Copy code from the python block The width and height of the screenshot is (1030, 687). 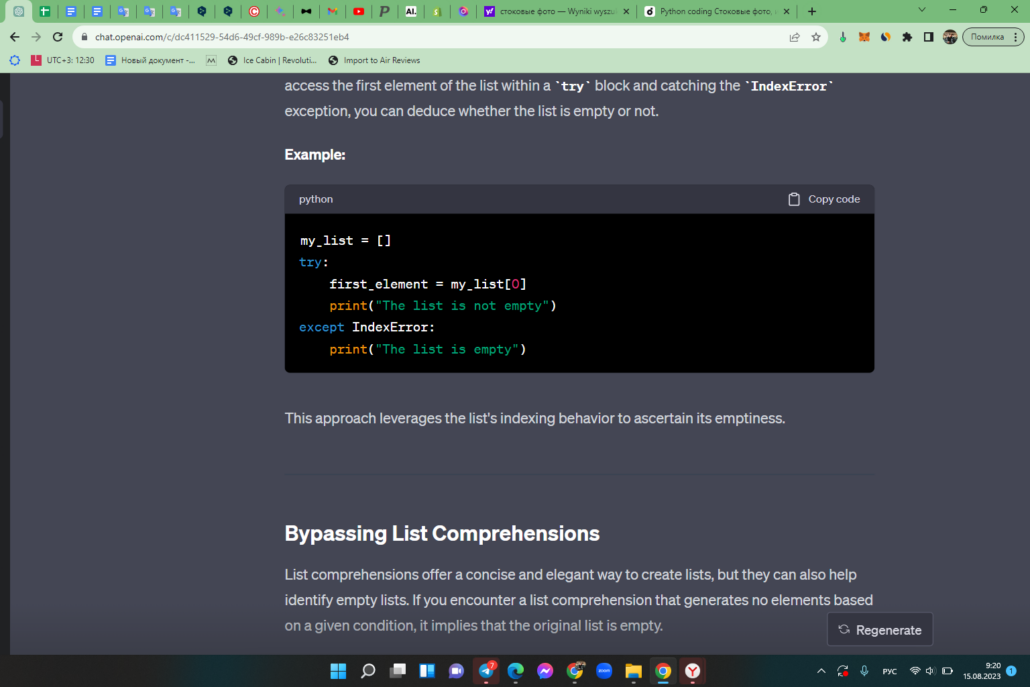pyautogui.click(x=824, y=199)
